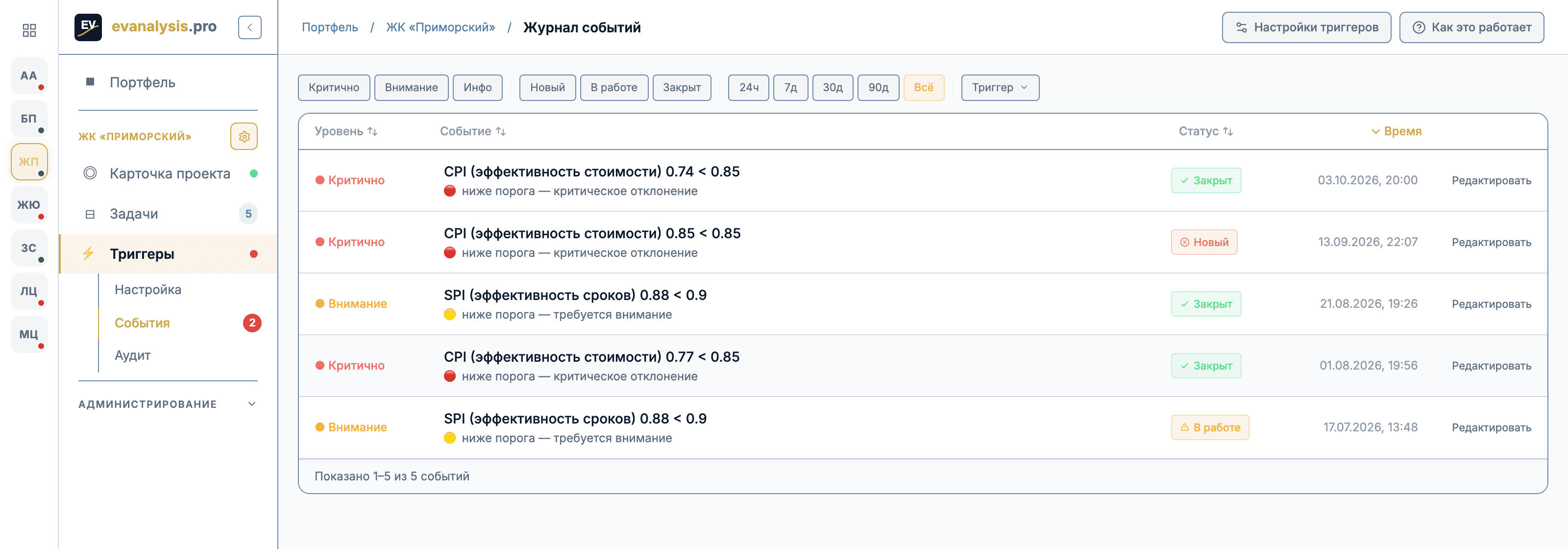Select the Всё time range
This screenshot has width=1568, height=549.
(x=923, y=88)
